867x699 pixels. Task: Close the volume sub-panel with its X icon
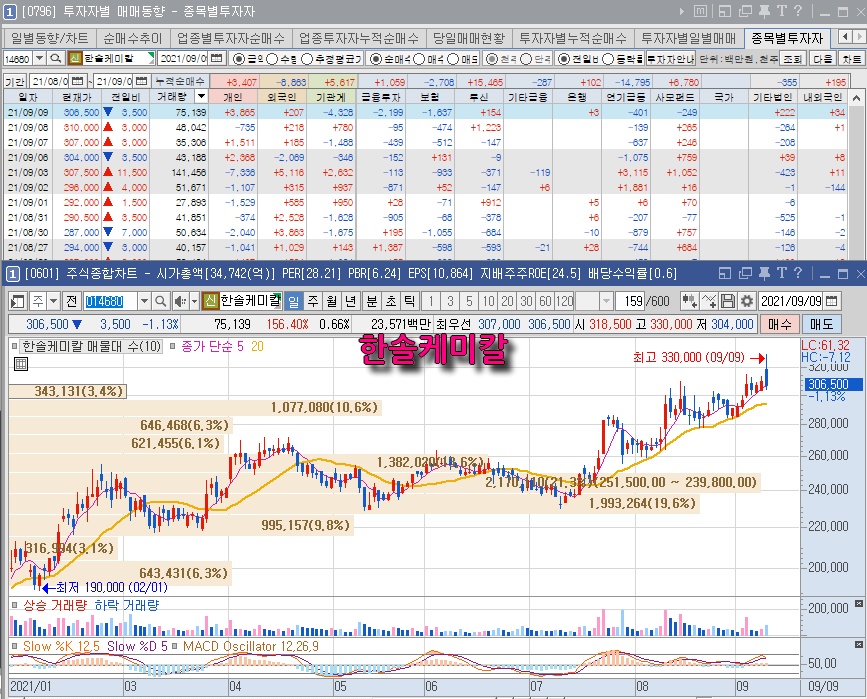[858, 603]
